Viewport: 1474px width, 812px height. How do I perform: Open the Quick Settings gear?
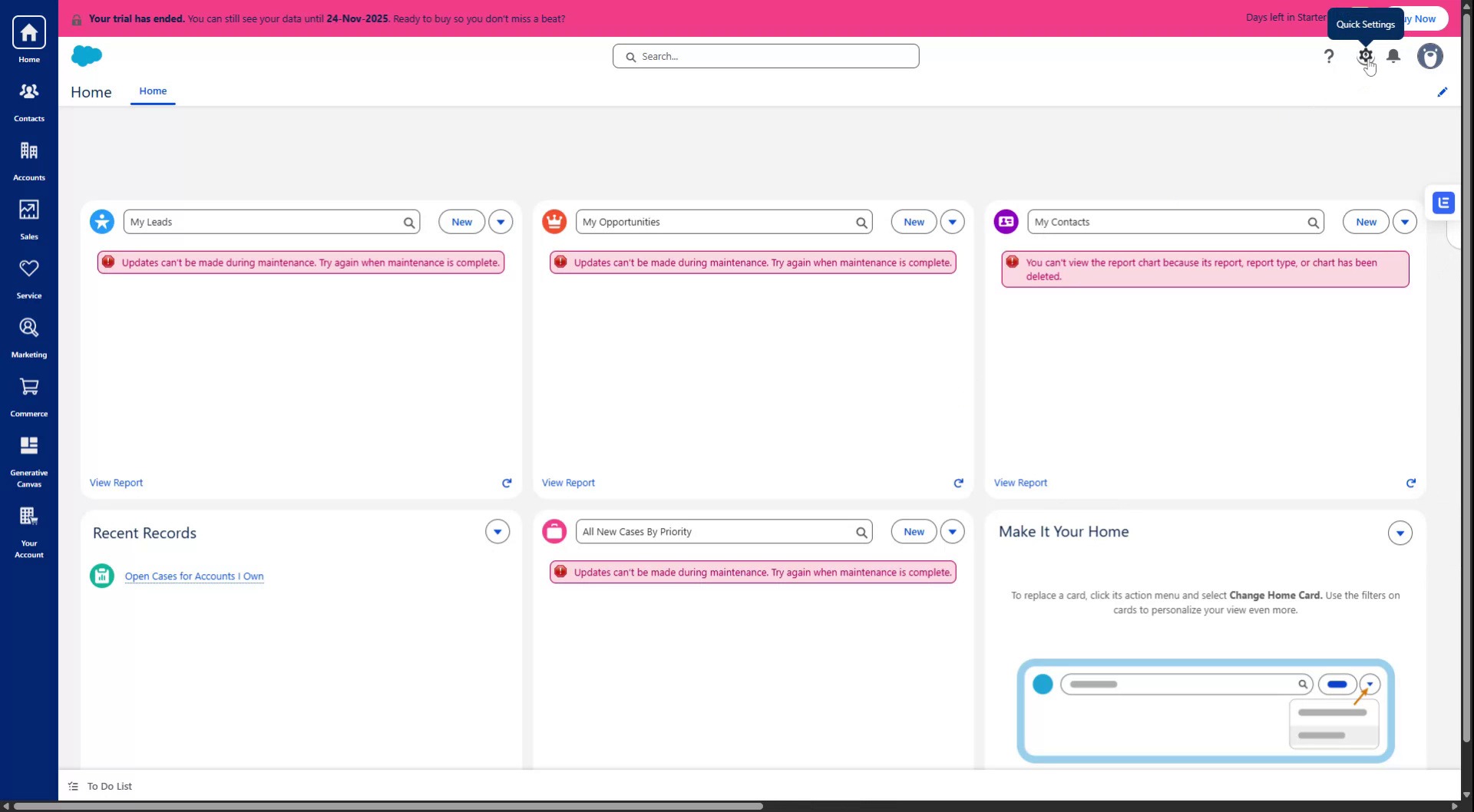click(1365, 55)
